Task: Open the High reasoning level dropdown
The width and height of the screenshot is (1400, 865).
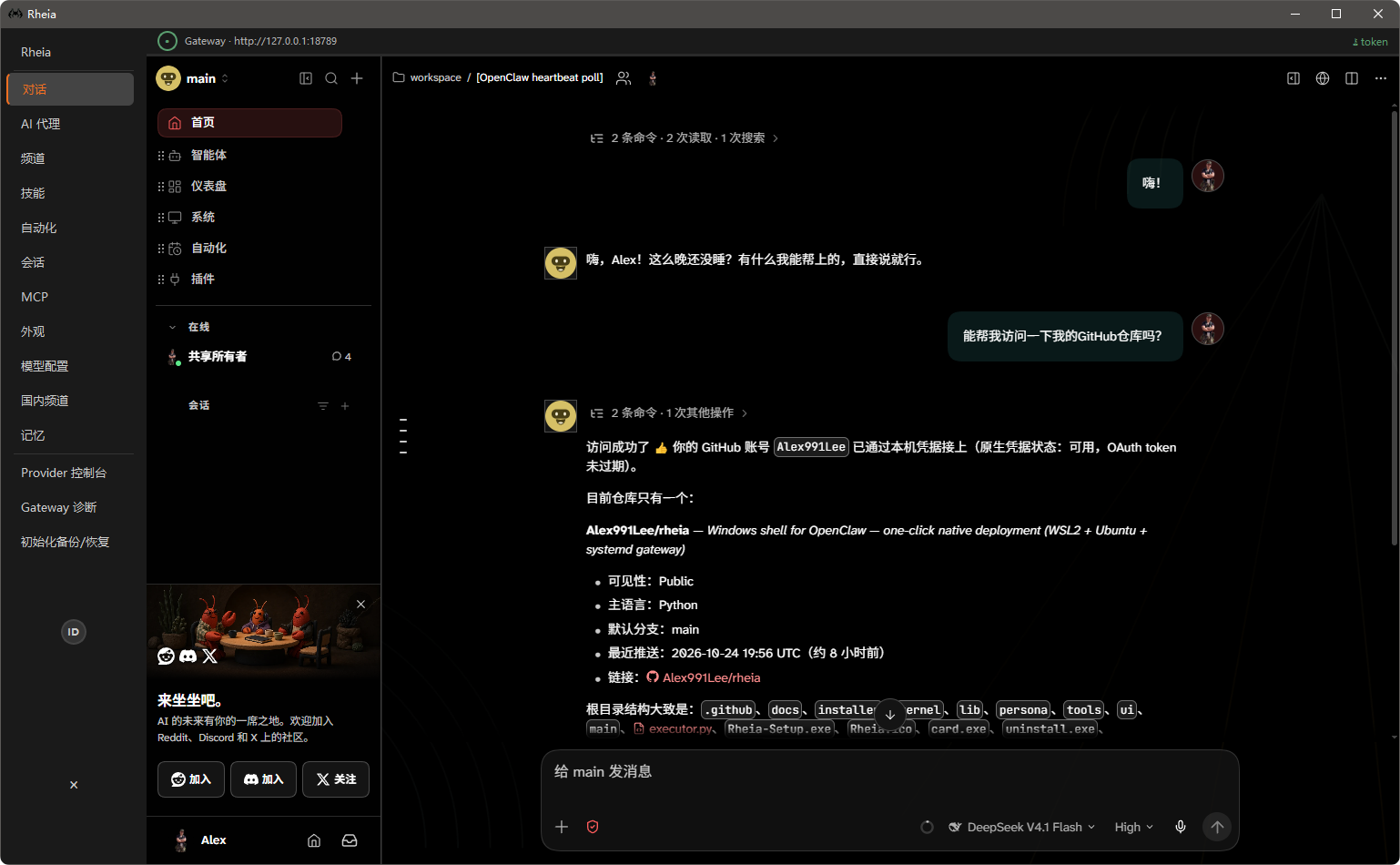Action: coord(1134,827)
